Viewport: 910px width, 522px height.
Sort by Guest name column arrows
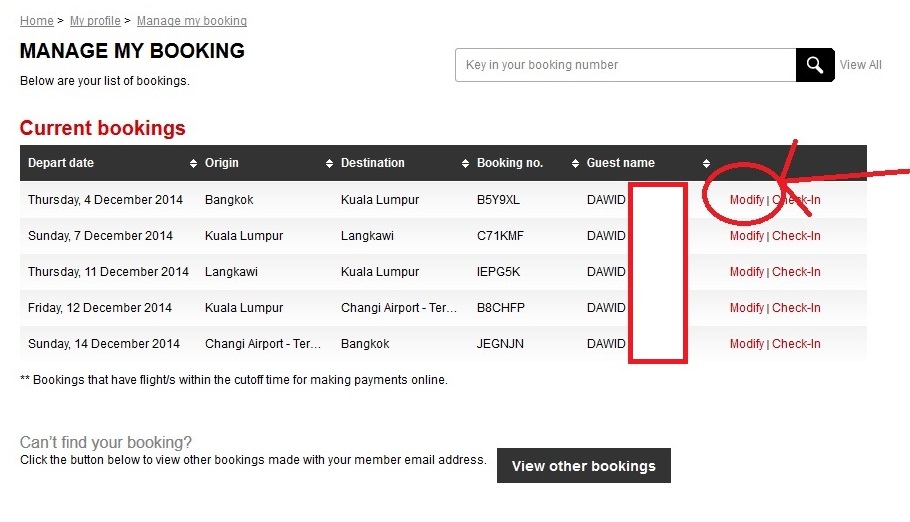click(706, 164)
